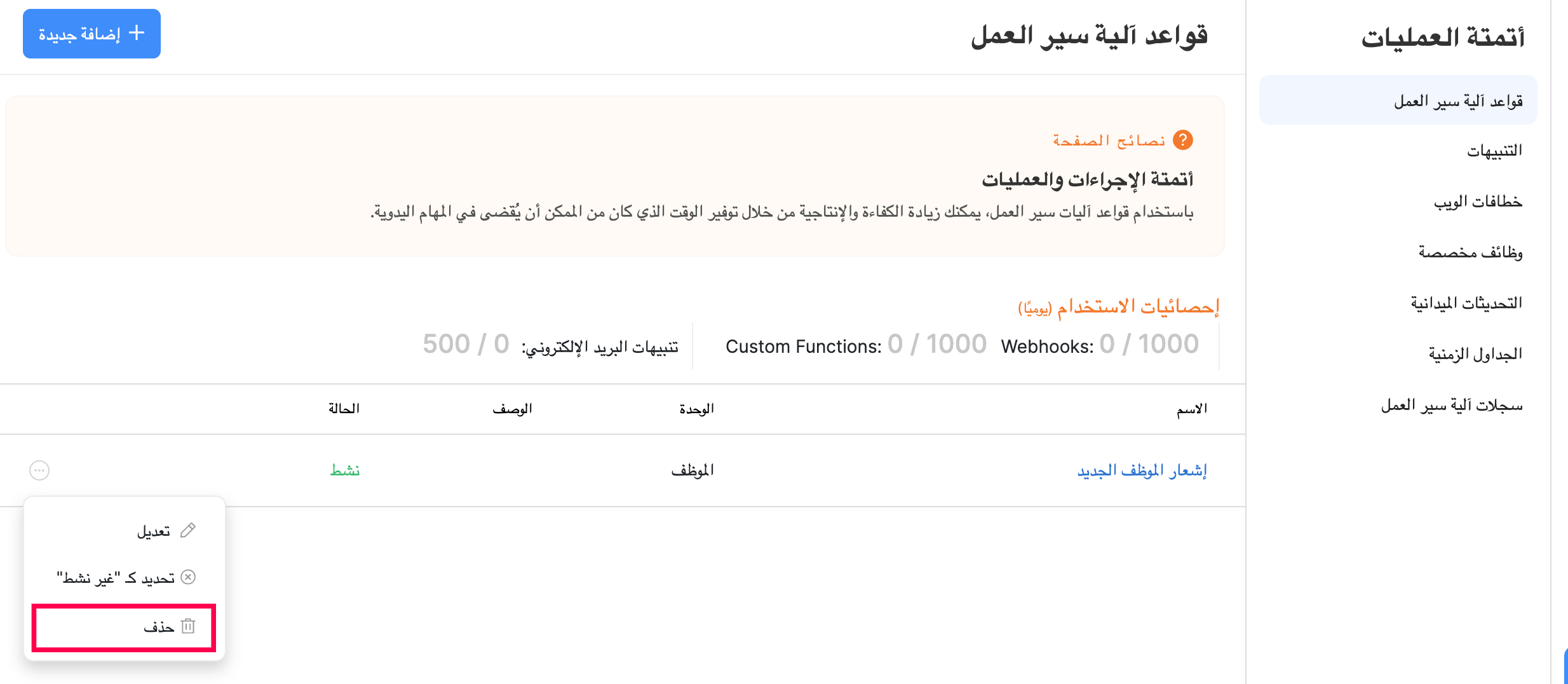Click the الاسم column header
This screenshot has height=684, width=1568.
[1191, 409]
